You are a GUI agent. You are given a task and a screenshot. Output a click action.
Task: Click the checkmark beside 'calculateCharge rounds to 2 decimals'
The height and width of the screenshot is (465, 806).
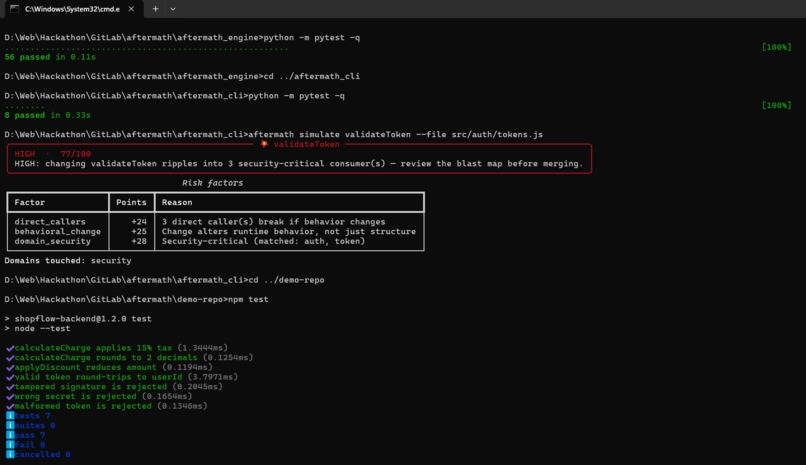point(10,358)
